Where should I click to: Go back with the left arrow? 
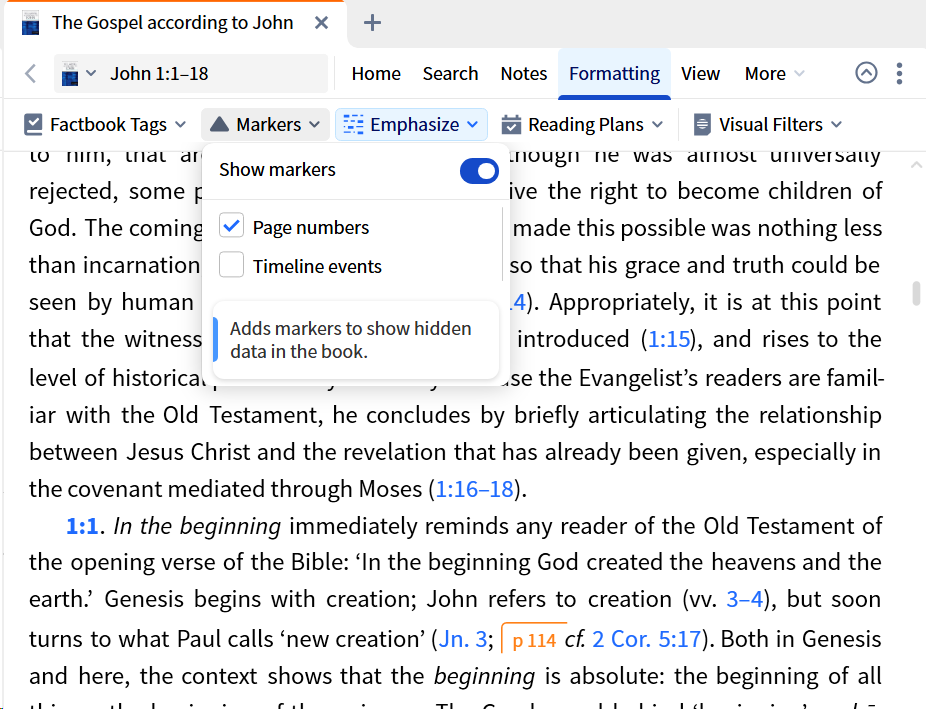[31, 74]
